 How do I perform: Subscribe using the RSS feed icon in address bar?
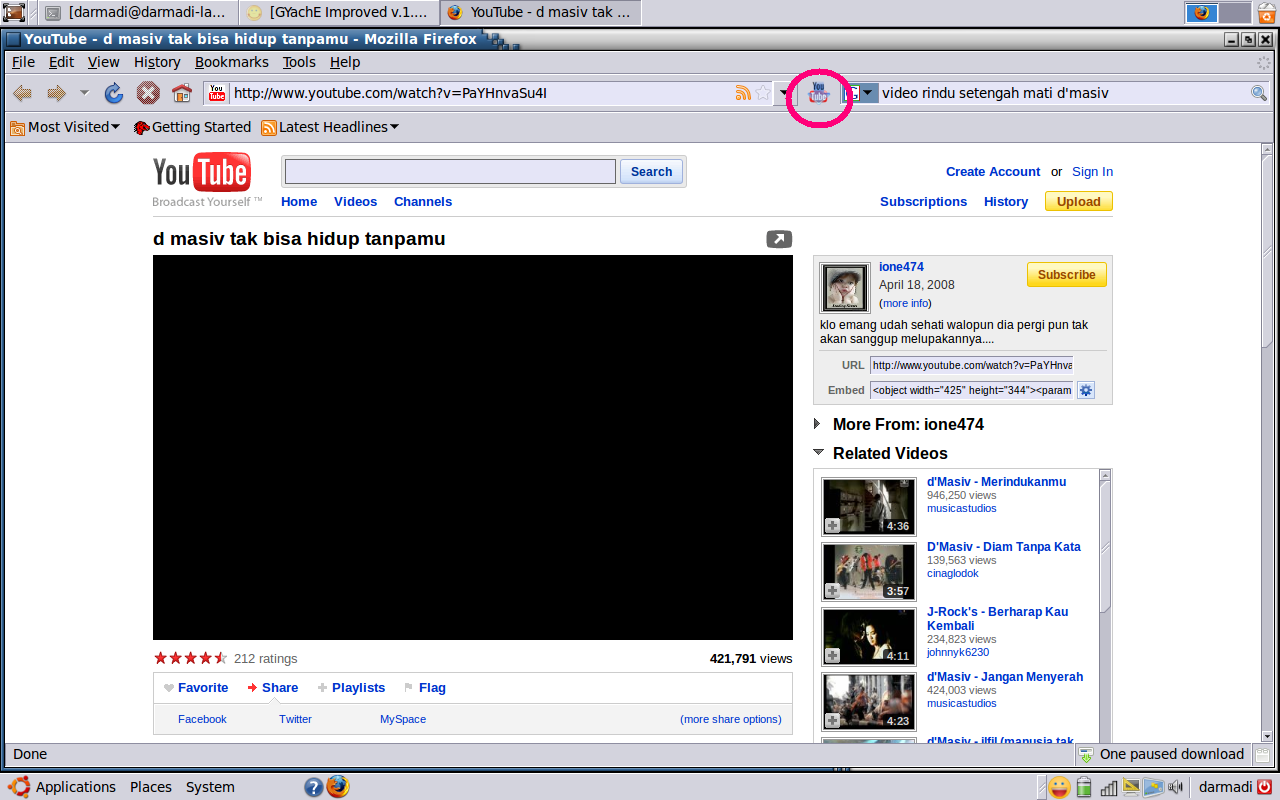pos(743,93)
